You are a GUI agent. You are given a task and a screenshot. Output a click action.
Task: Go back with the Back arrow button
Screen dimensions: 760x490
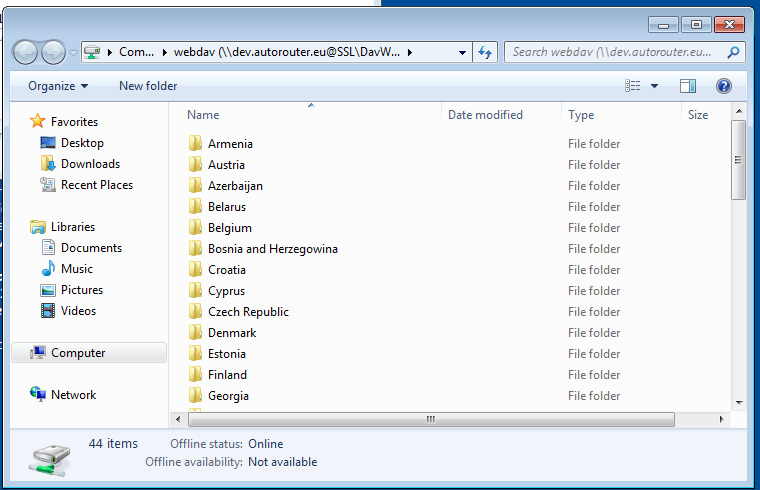25,52
